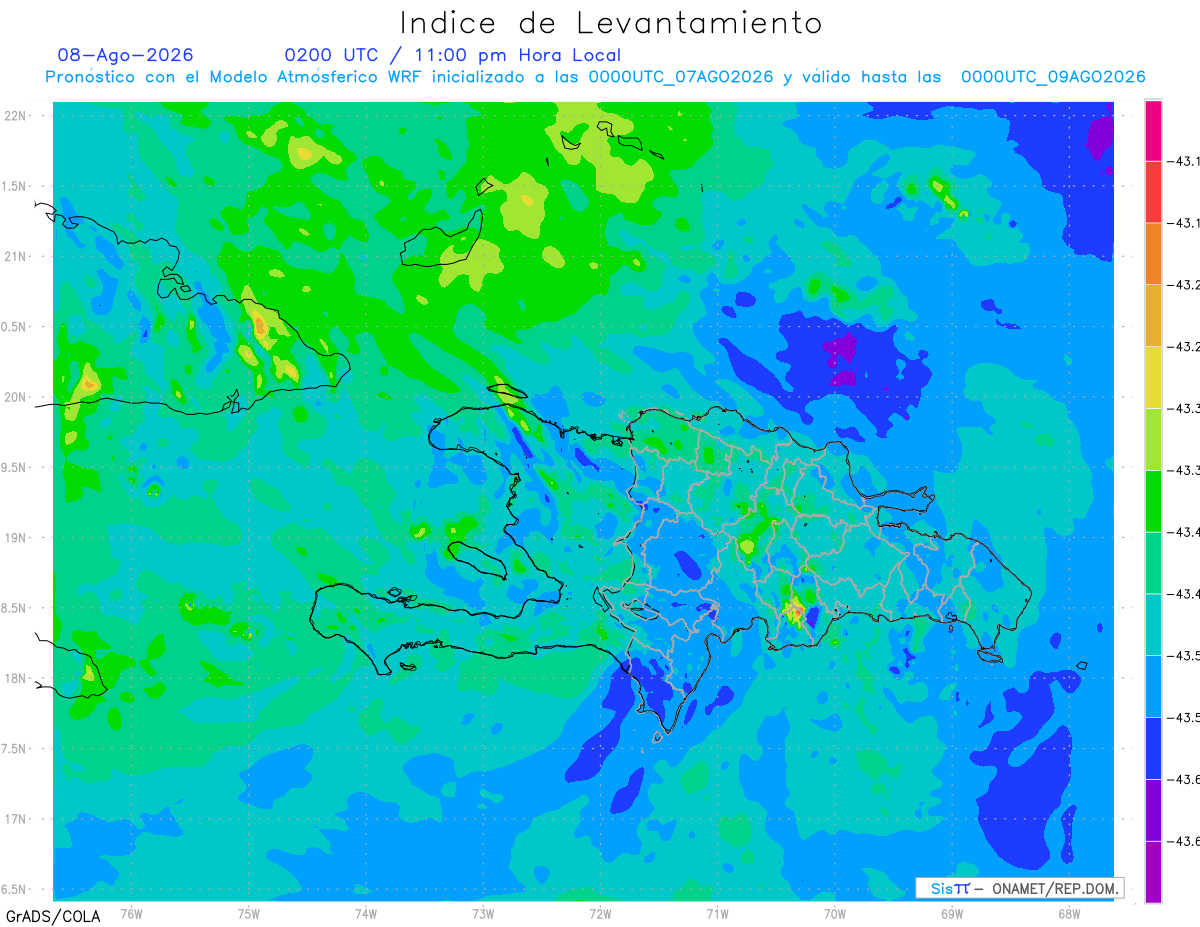The image size is (1200, 927).
Task: Click the date '08-Ago-2026'
Action: point(126,55)
